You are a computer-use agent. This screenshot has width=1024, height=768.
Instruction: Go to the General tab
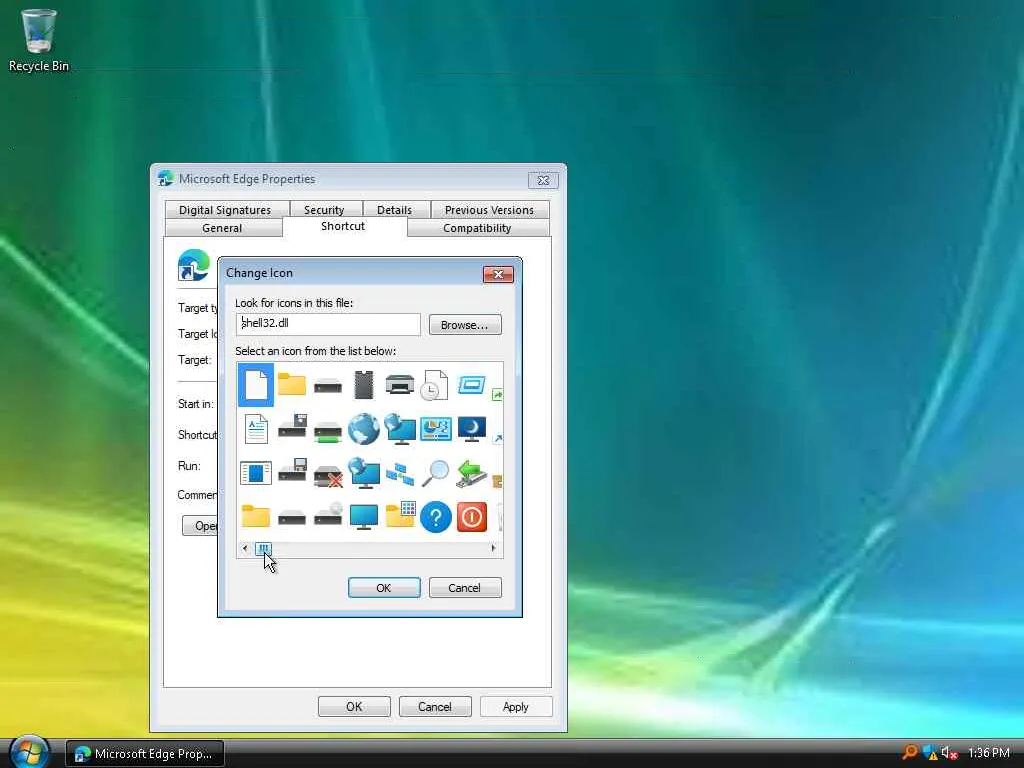[x=222, y=228]
